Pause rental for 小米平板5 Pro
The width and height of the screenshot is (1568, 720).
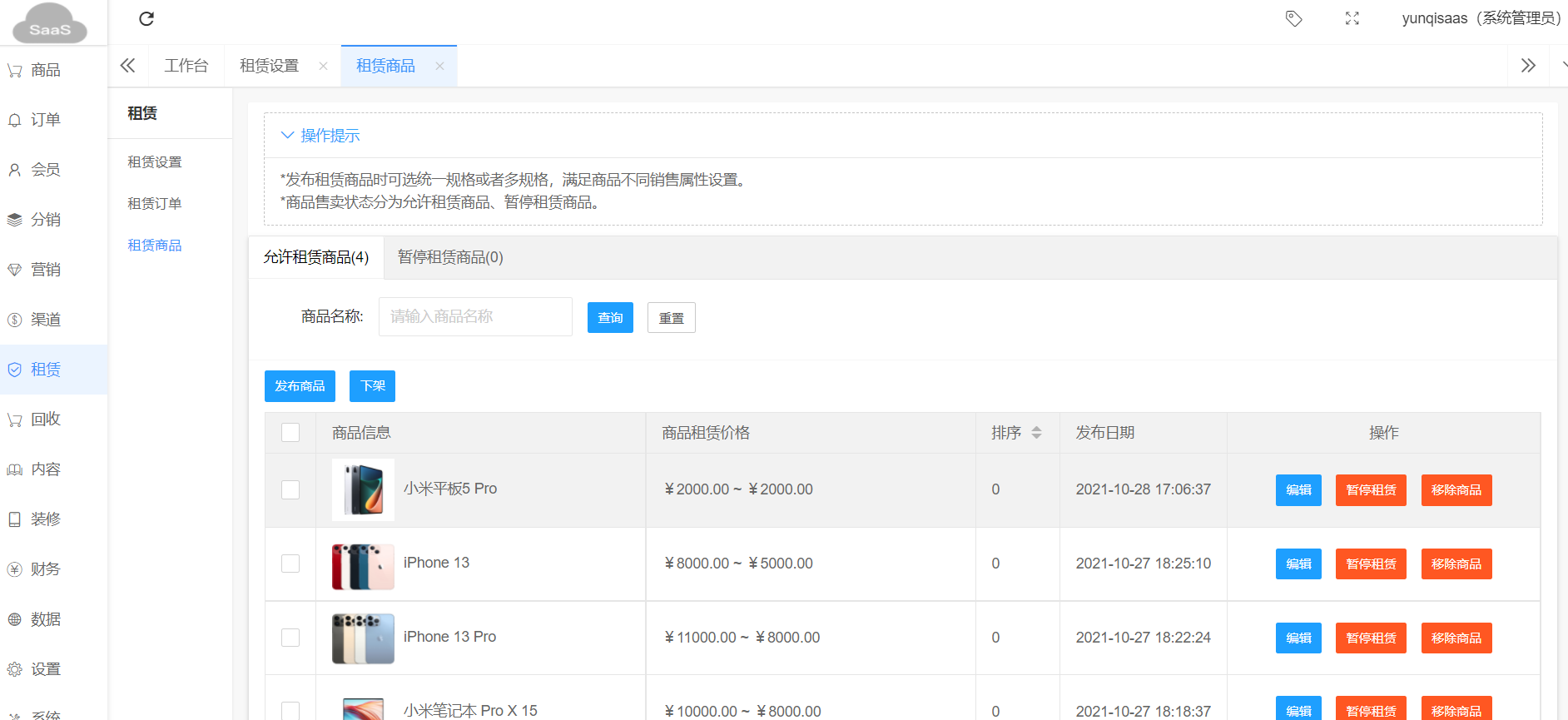point(1371,490)
